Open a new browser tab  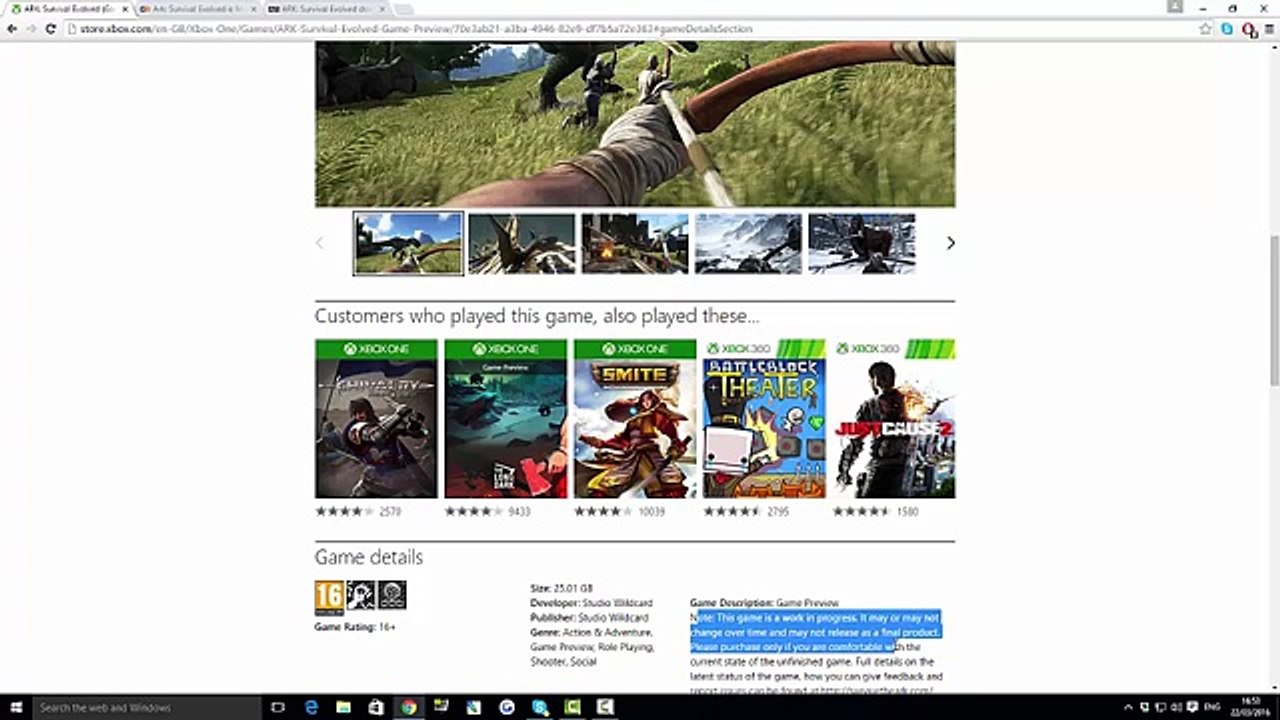point(406,9)
